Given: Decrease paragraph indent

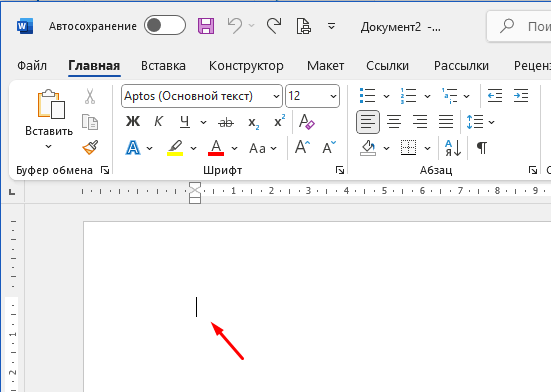Looking at the screenshot, I should [x=495, y=96].
